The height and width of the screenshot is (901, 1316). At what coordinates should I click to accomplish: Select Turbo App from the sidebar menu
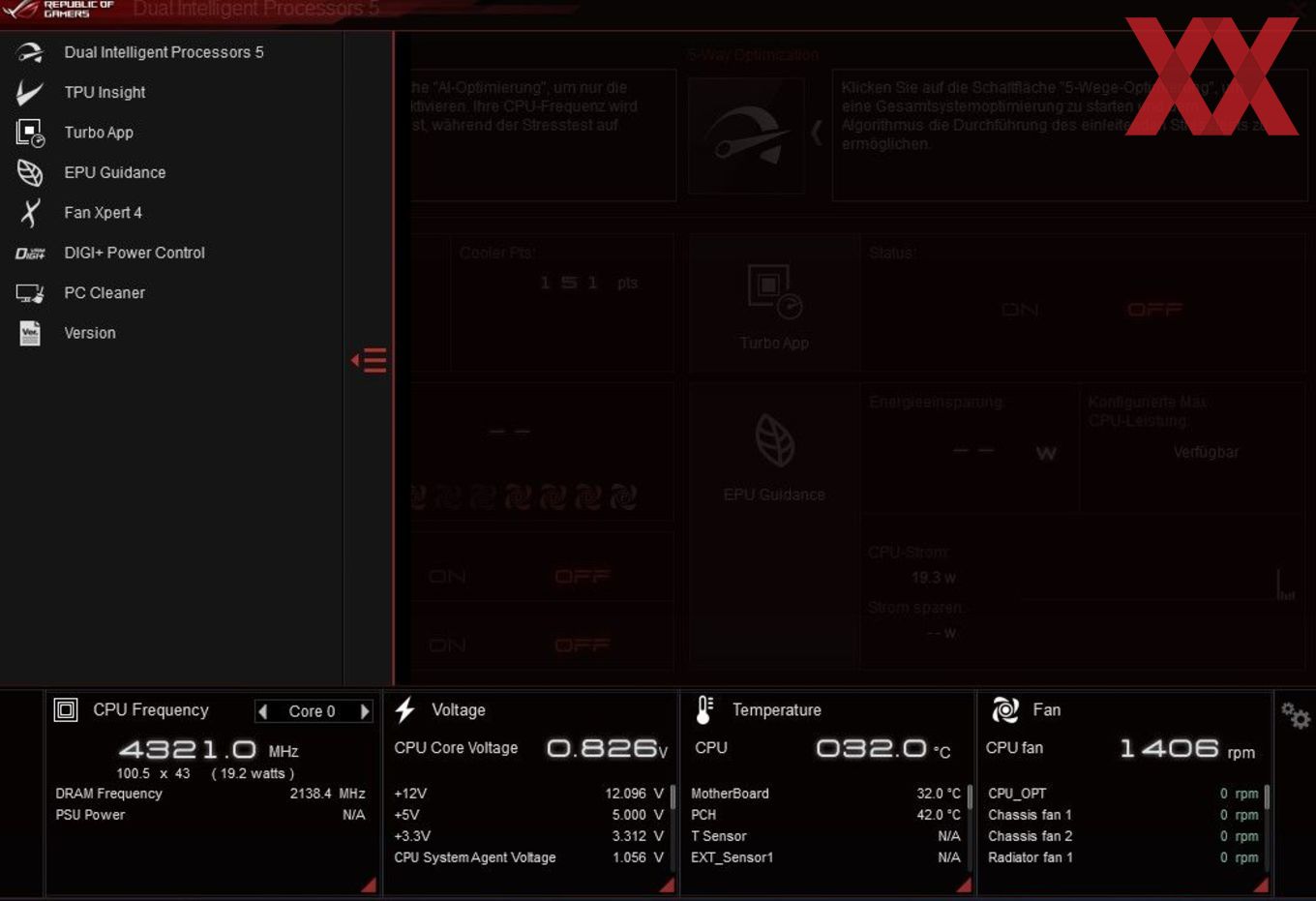99,133
